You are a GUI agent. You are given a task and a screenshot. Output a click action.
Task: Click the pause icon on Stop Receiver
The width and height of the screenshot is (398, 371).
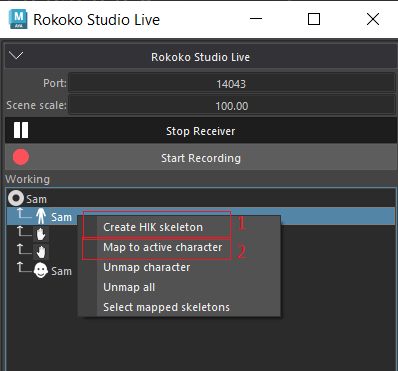(21, 130)
